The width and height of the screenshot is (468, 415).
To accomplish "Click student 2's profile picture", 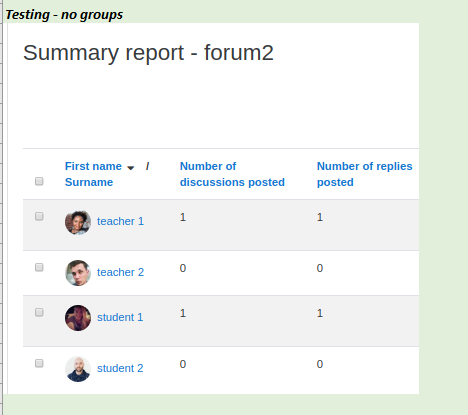I will click(78, 369).
